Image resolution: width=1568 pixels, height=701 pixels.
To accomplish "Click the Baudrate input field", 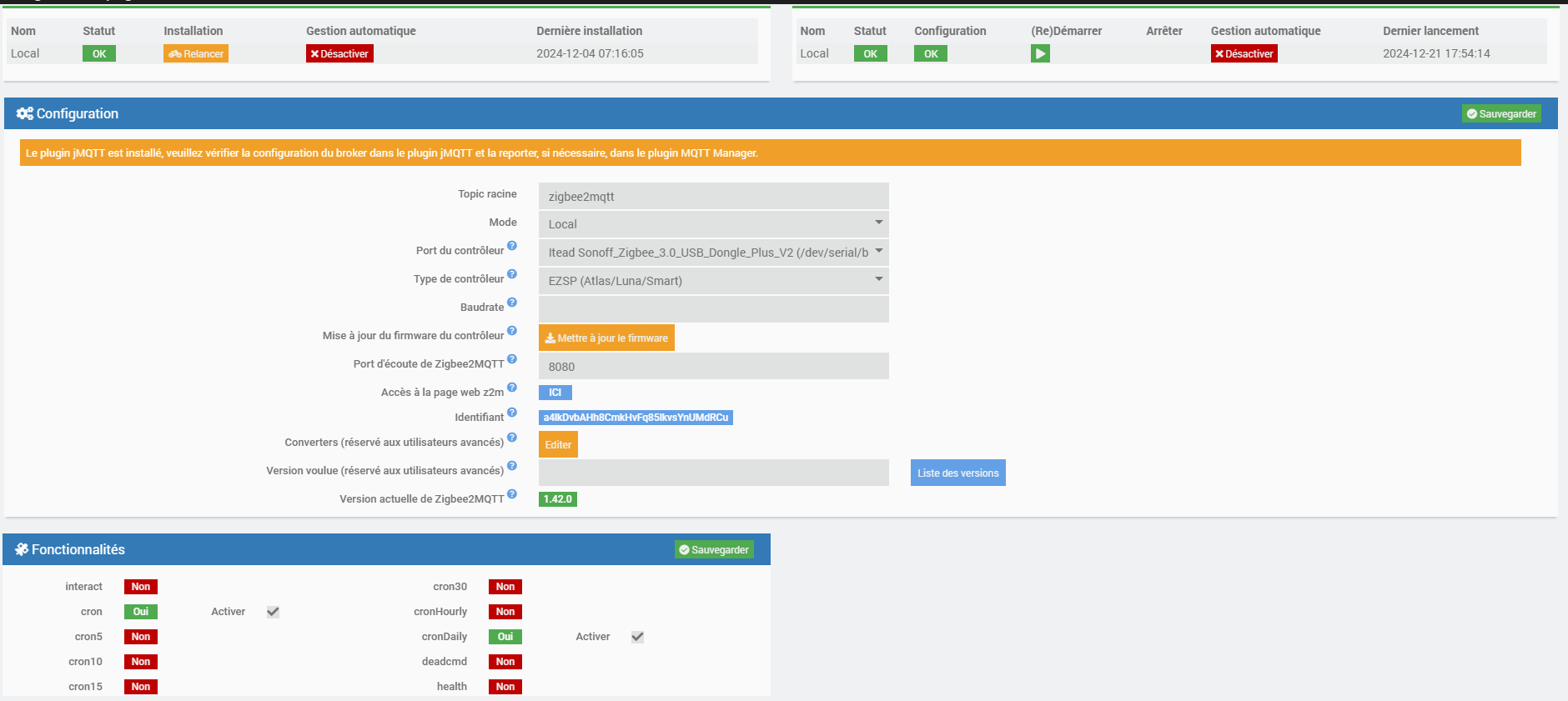I will pyautogui.click(x=714, y=309).
